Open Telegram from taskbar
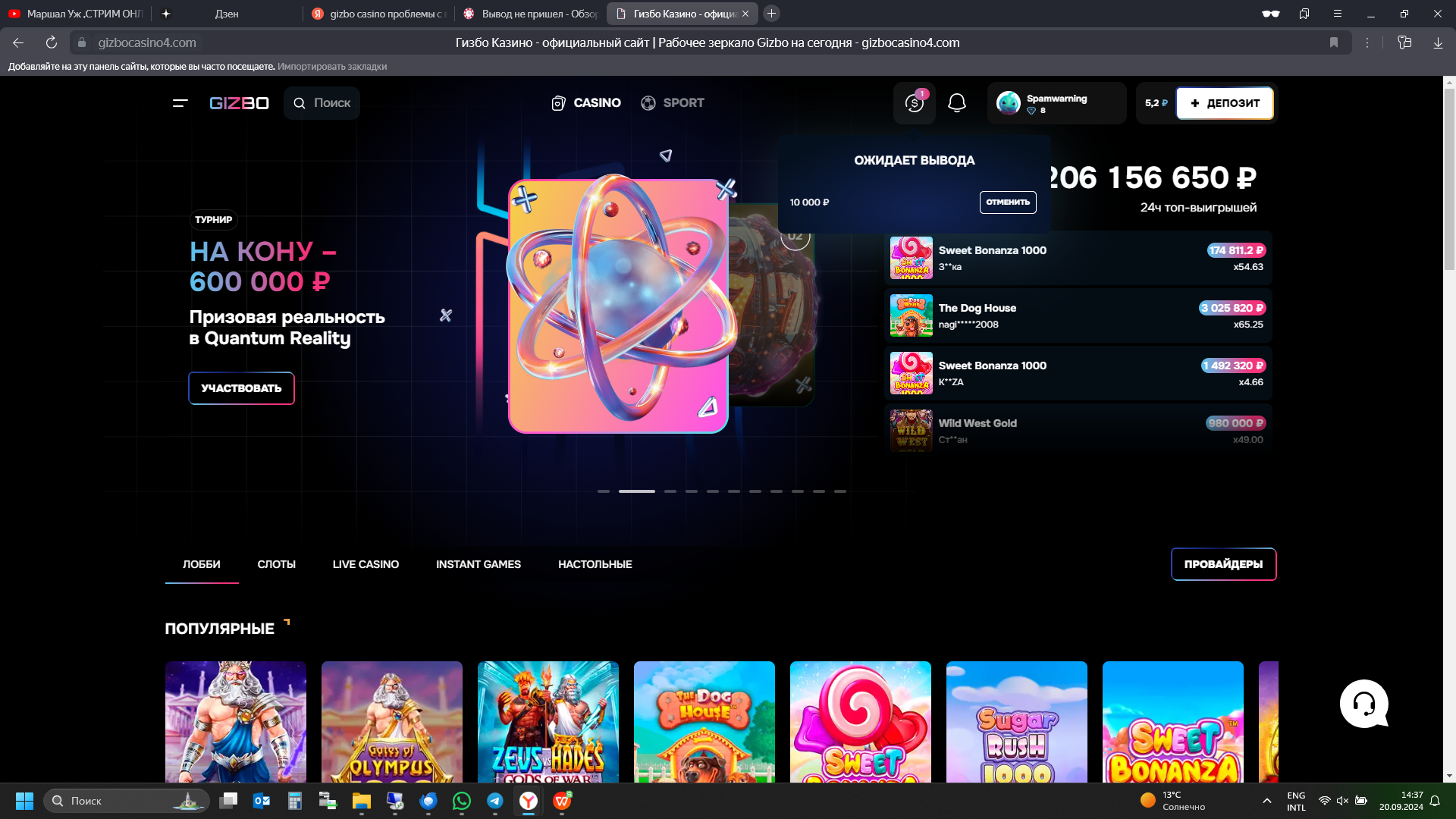The width and height of the screenshot is (1456, 819). coord(495,801)
